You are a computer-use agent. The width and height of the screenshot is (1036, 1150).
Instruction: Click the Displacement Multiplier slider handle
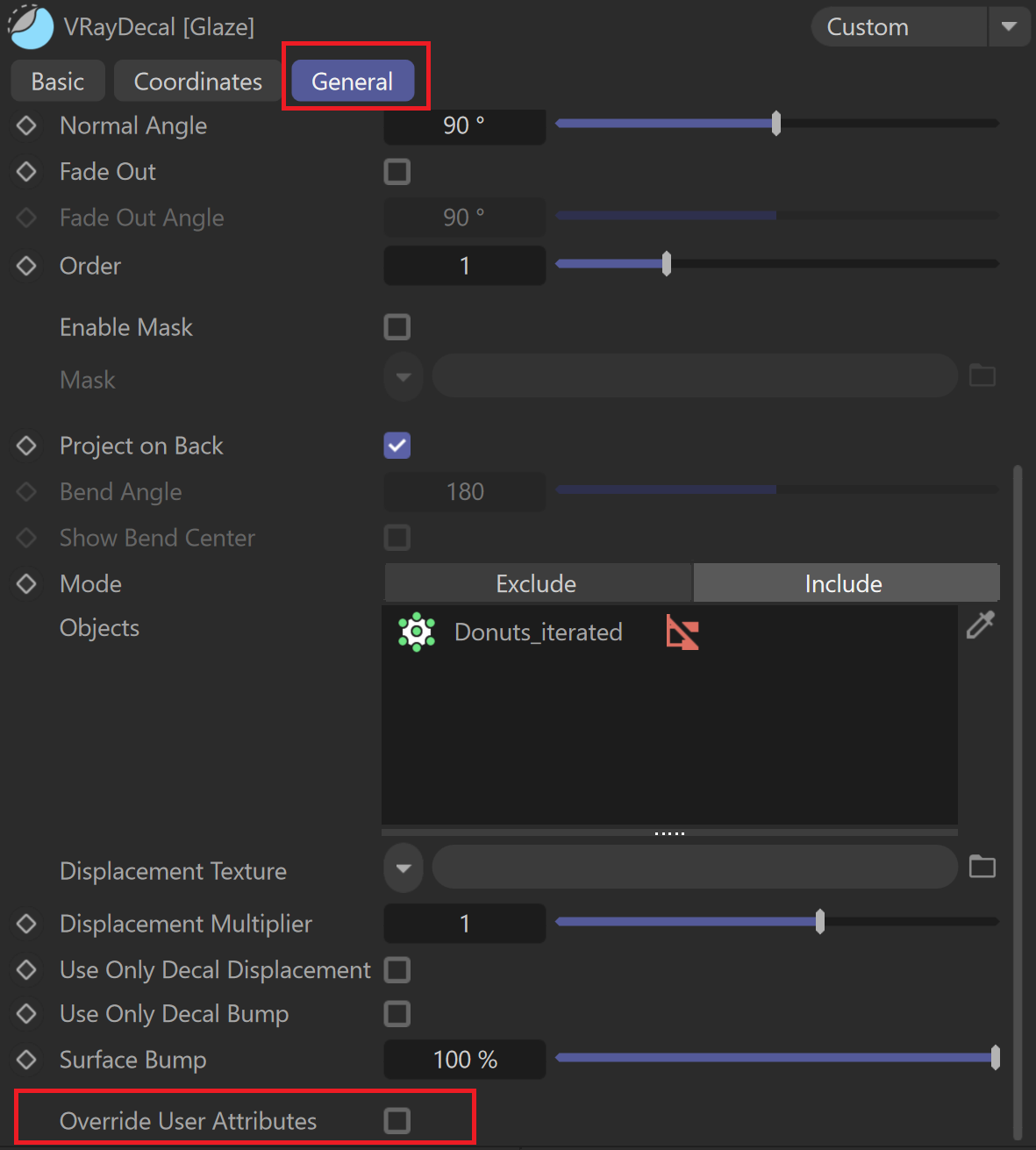point(820,922)
